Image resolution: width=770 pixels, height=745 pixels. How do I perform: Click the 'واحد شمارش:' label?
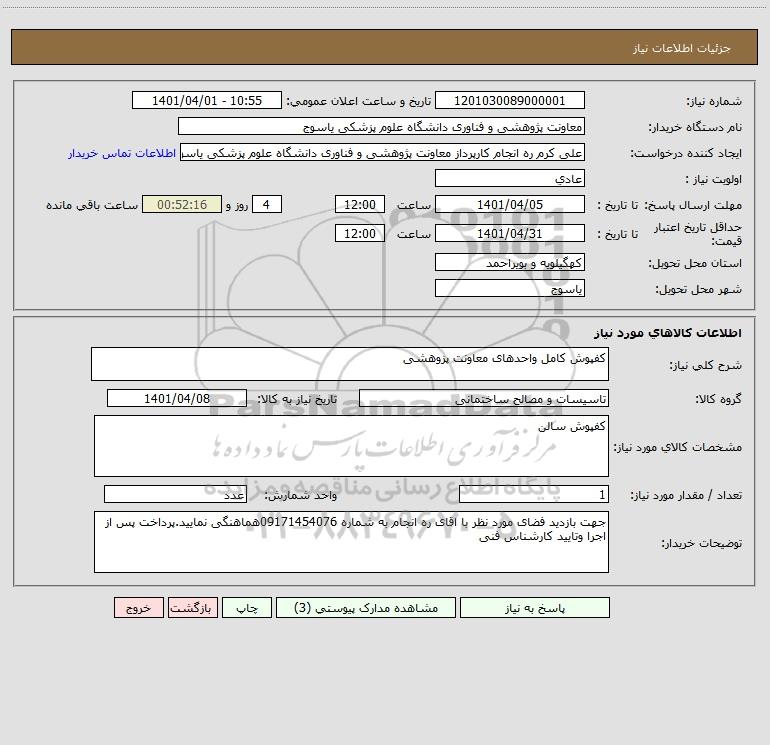click(x=301, y=495)
